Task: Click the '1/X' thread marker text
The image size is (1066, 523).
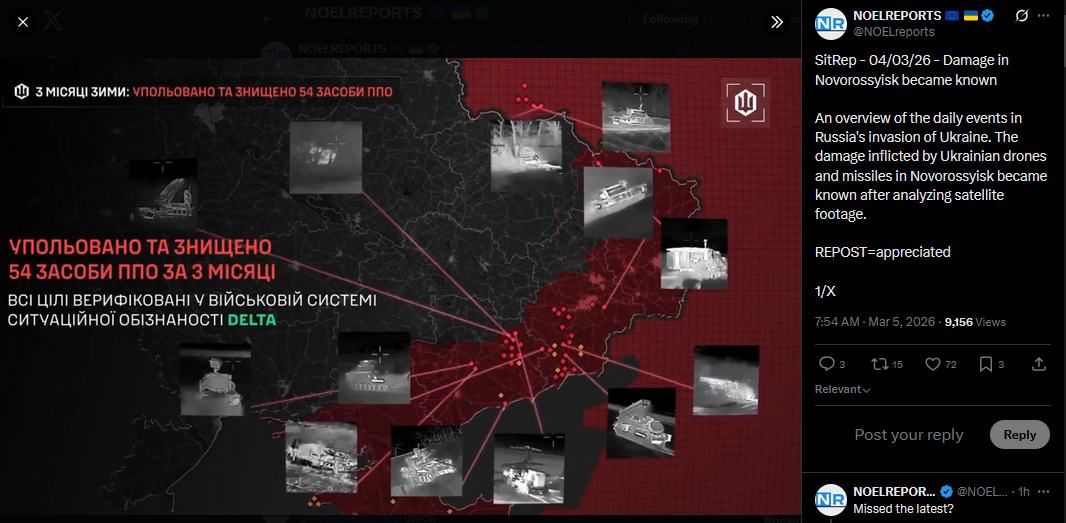Action: 825,291
